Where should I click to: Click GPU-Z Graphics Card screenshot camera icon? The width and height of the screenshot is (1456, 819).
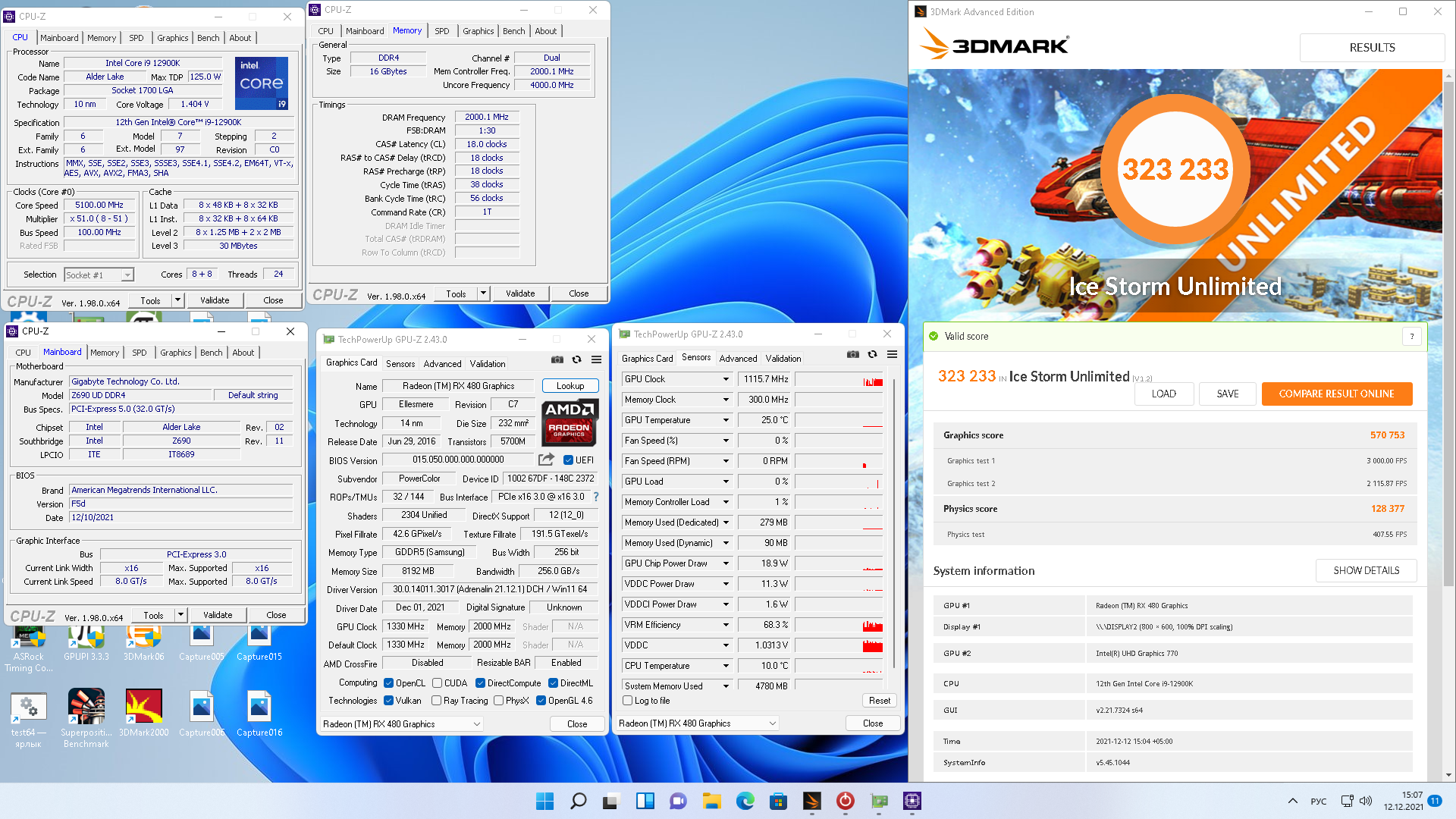[x=557, y=359]
